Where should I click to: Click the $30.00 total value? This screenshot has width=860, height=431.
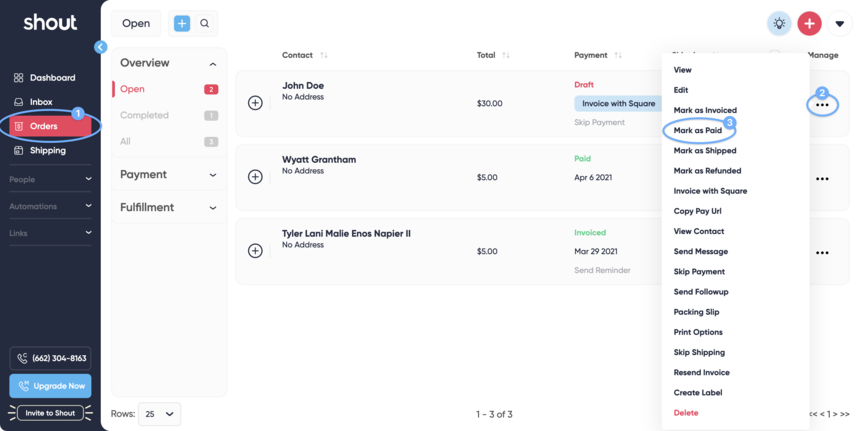coord(489,103)
